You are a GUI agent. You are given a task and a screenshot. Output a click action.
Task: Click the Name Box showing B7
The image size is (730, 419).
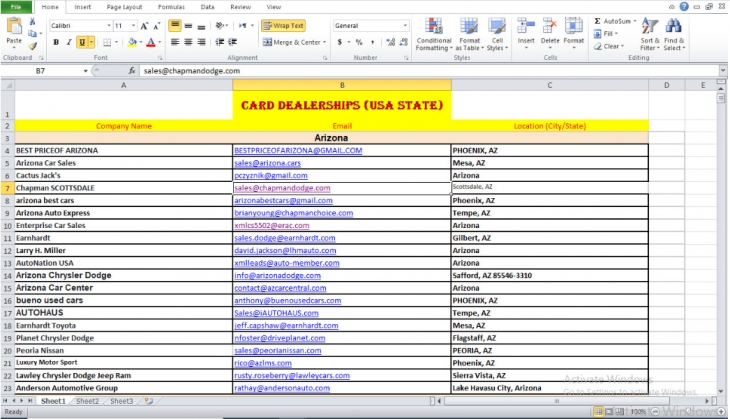40,71
